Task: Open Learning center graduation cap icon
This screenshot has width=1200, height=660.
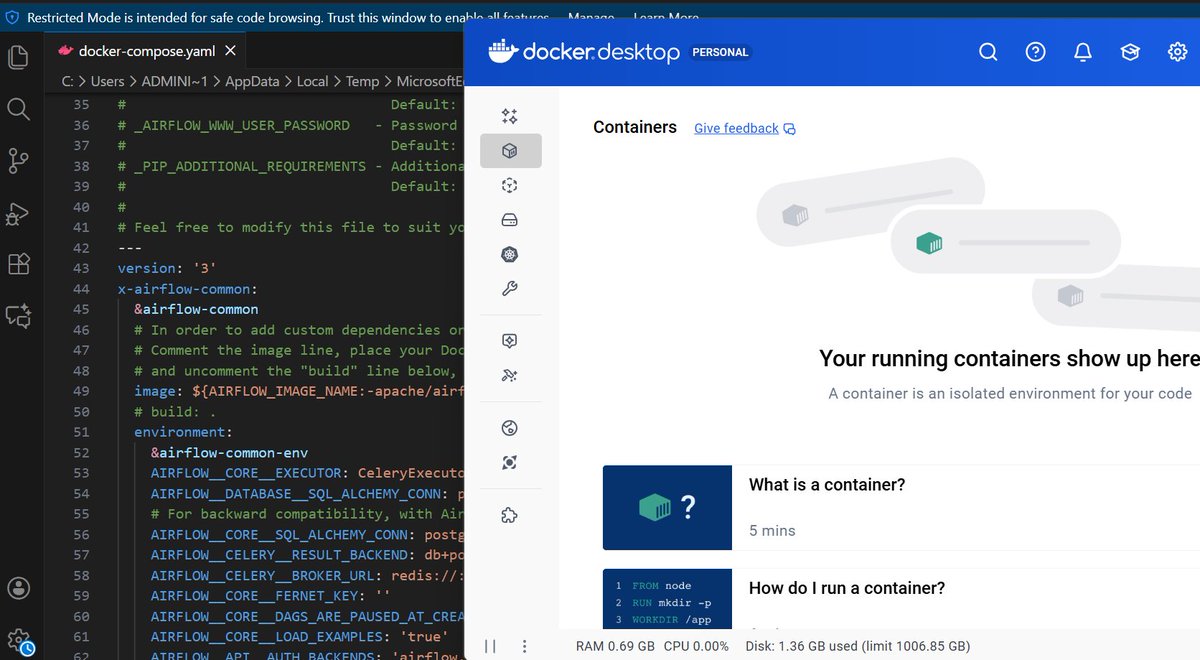Action: (x=1130, y=52)
